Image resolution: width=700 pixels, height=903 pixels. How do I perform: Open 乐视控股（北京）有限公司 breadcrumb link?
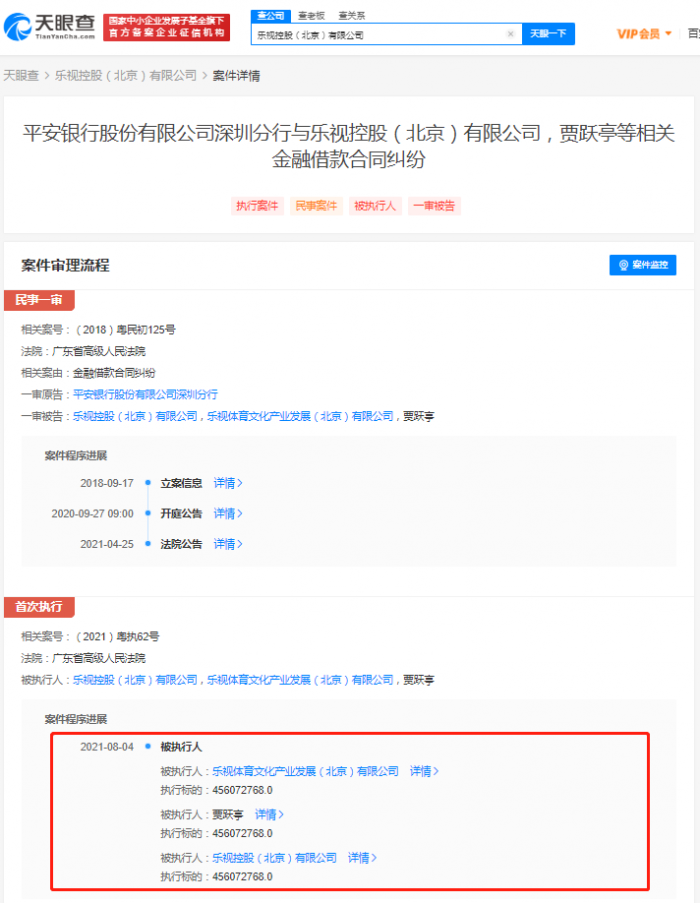pos(125,75)
